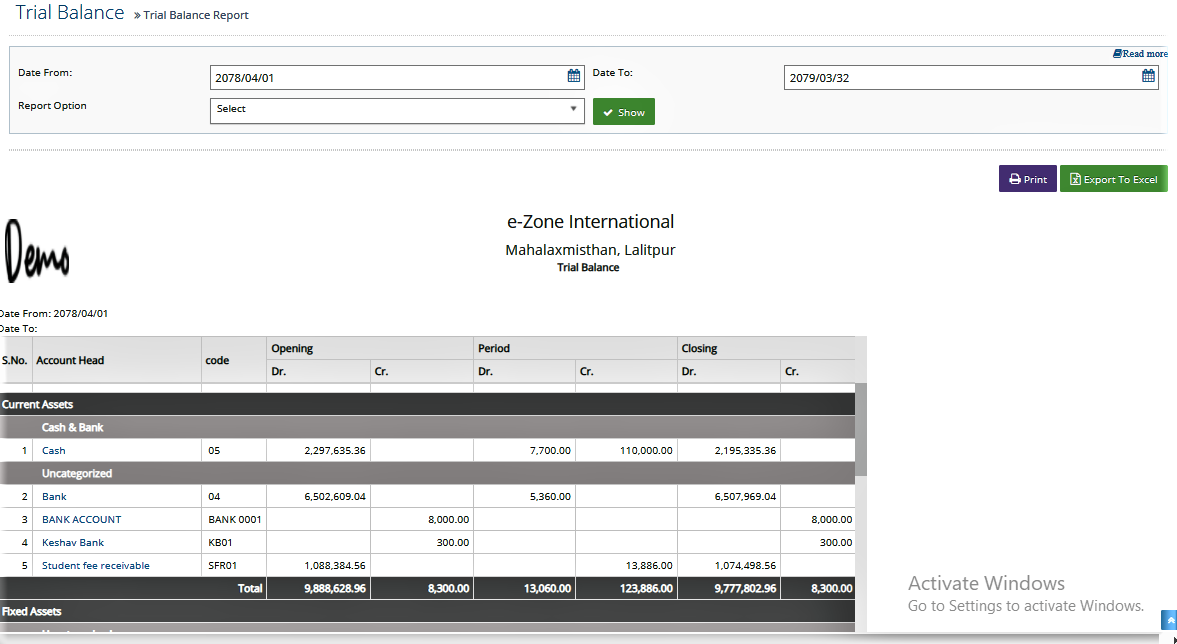Click Cash opening debit 2,297,635.36

click(335, 450)
